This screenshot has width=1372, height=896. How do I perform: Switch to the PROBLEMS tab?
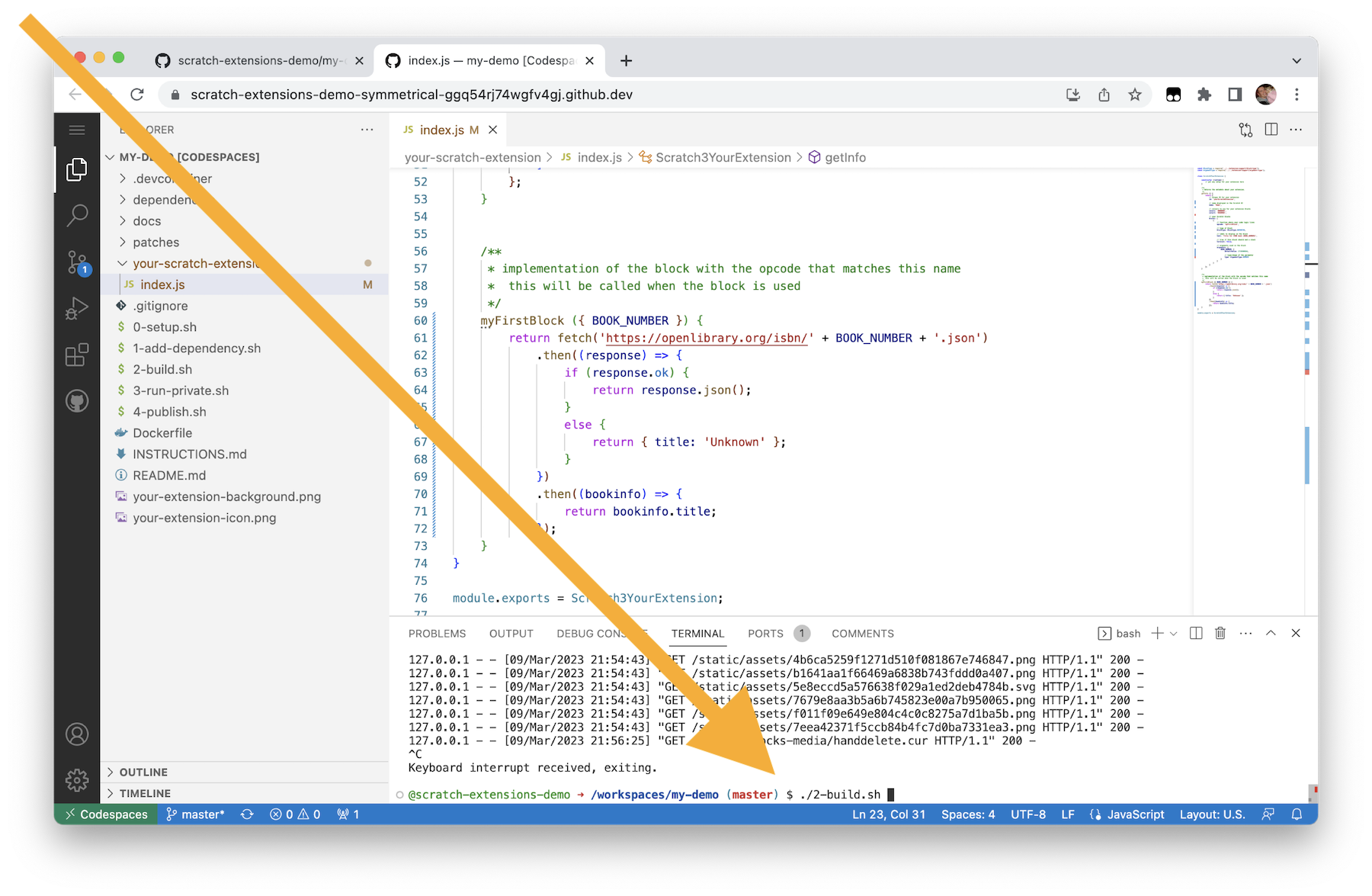coord(437,633)
